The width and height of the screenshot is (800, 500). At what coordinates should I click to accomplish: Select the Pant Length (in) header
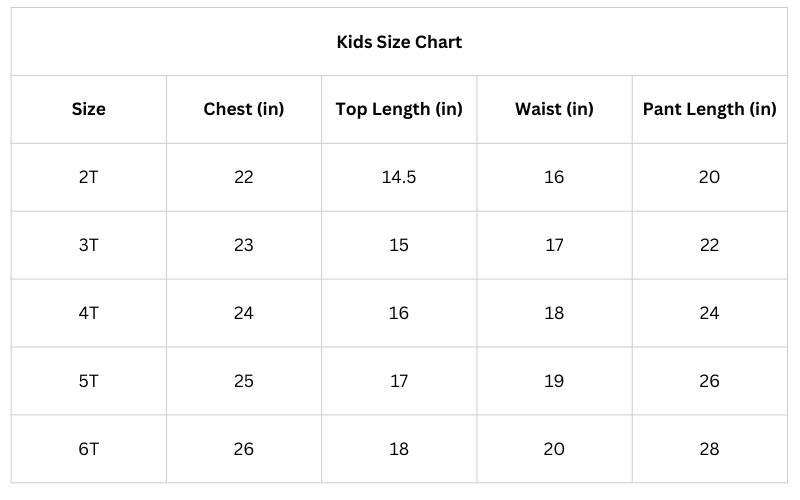pos(709,109)
